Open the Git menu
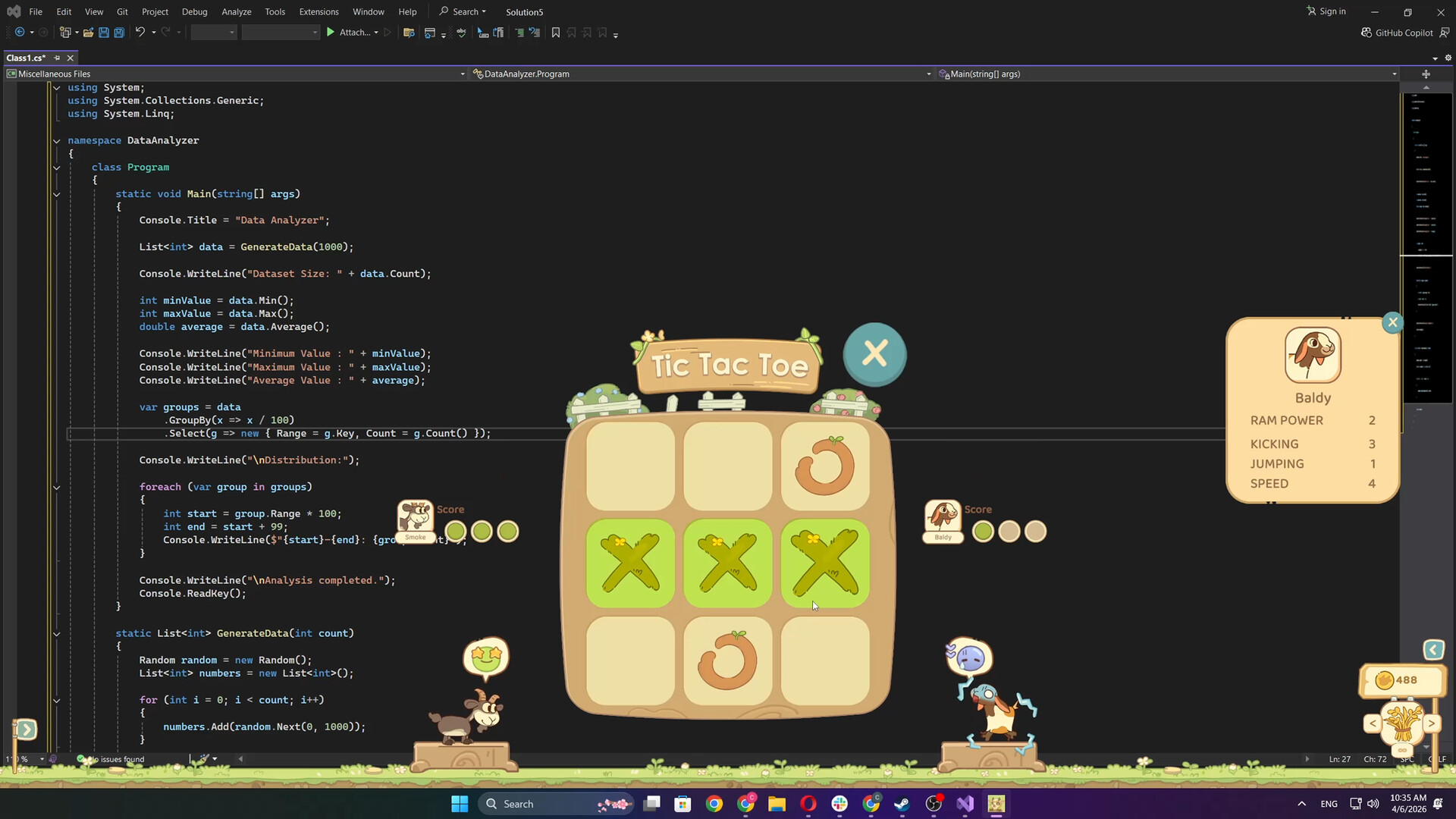Screen dimensions: 1456x819 (x=122, y=11)
